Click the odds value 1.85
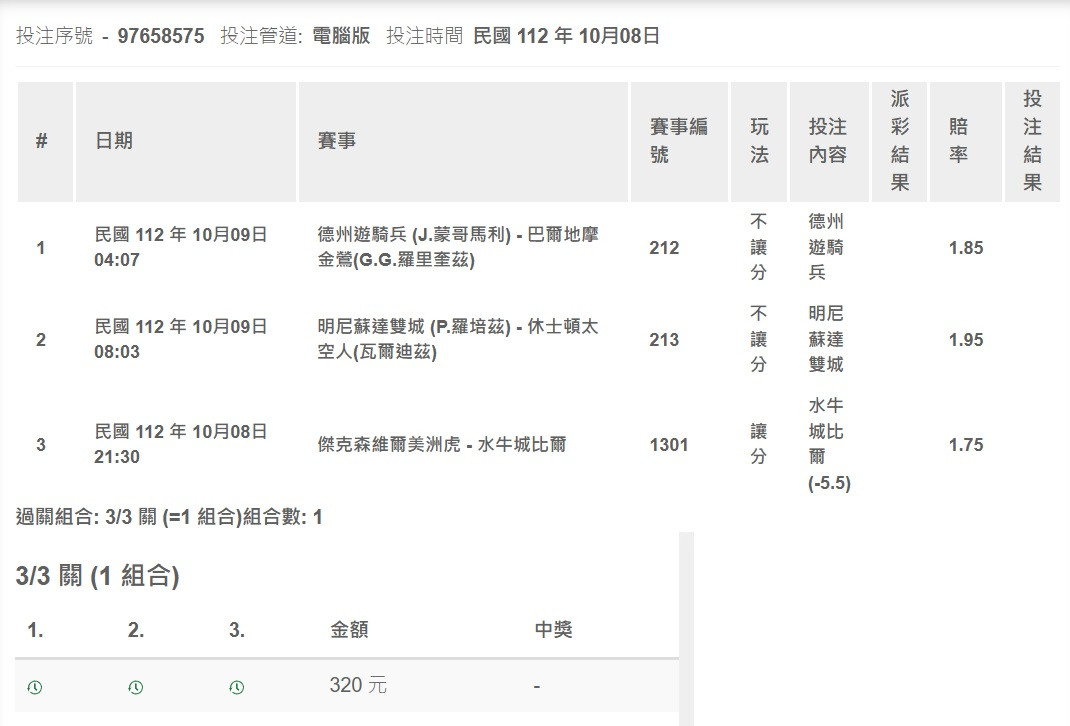 (966, 248)
